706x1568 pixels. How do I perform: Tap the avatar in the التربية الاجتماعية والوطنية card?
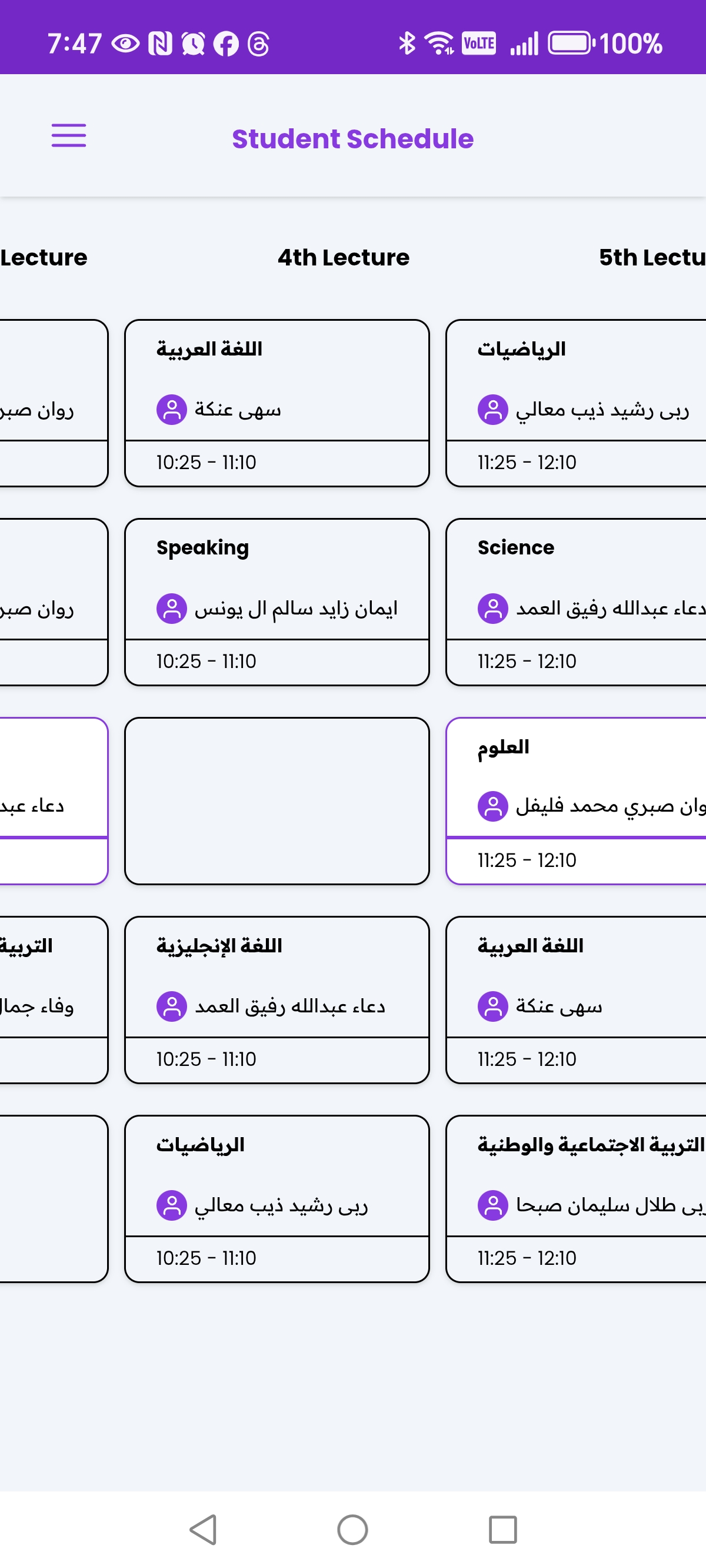492,1205
